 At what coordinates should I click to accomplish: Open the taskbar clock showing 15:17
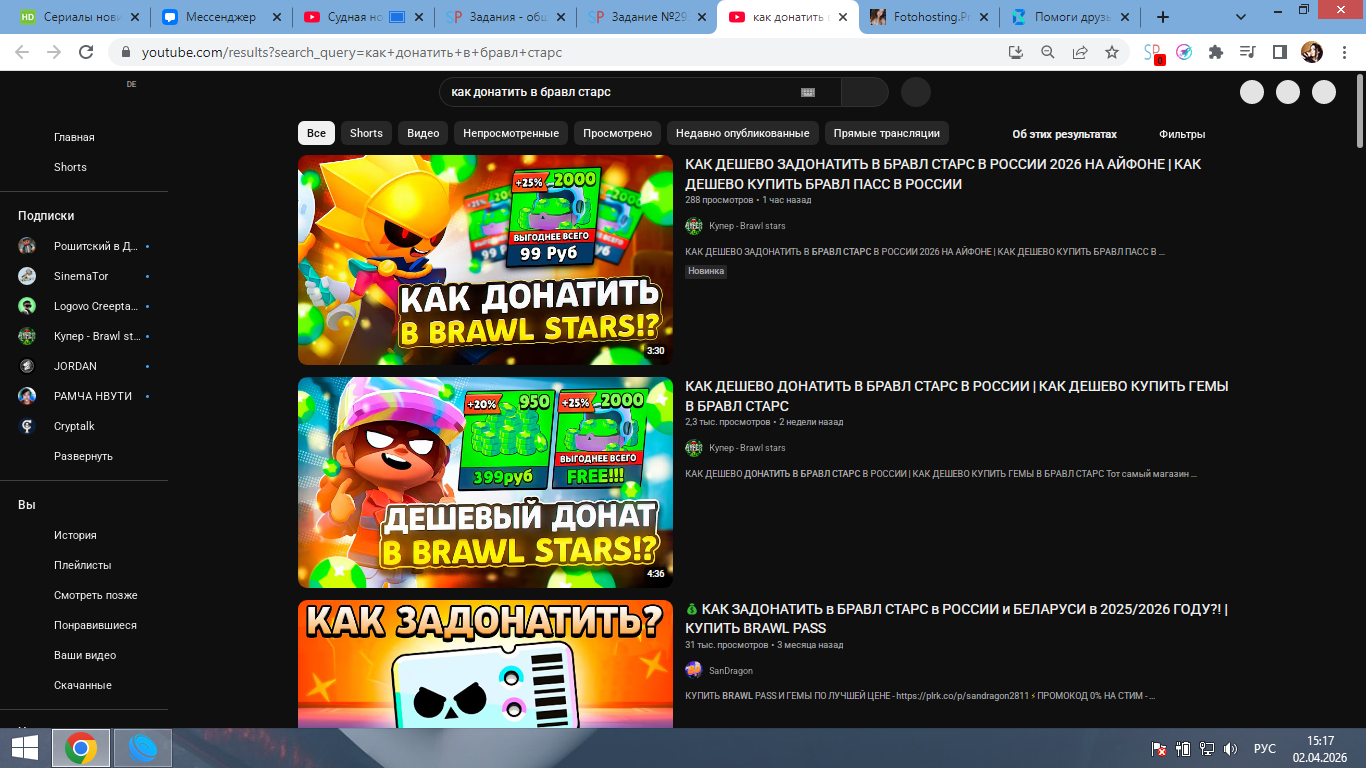pos(1320,749)
